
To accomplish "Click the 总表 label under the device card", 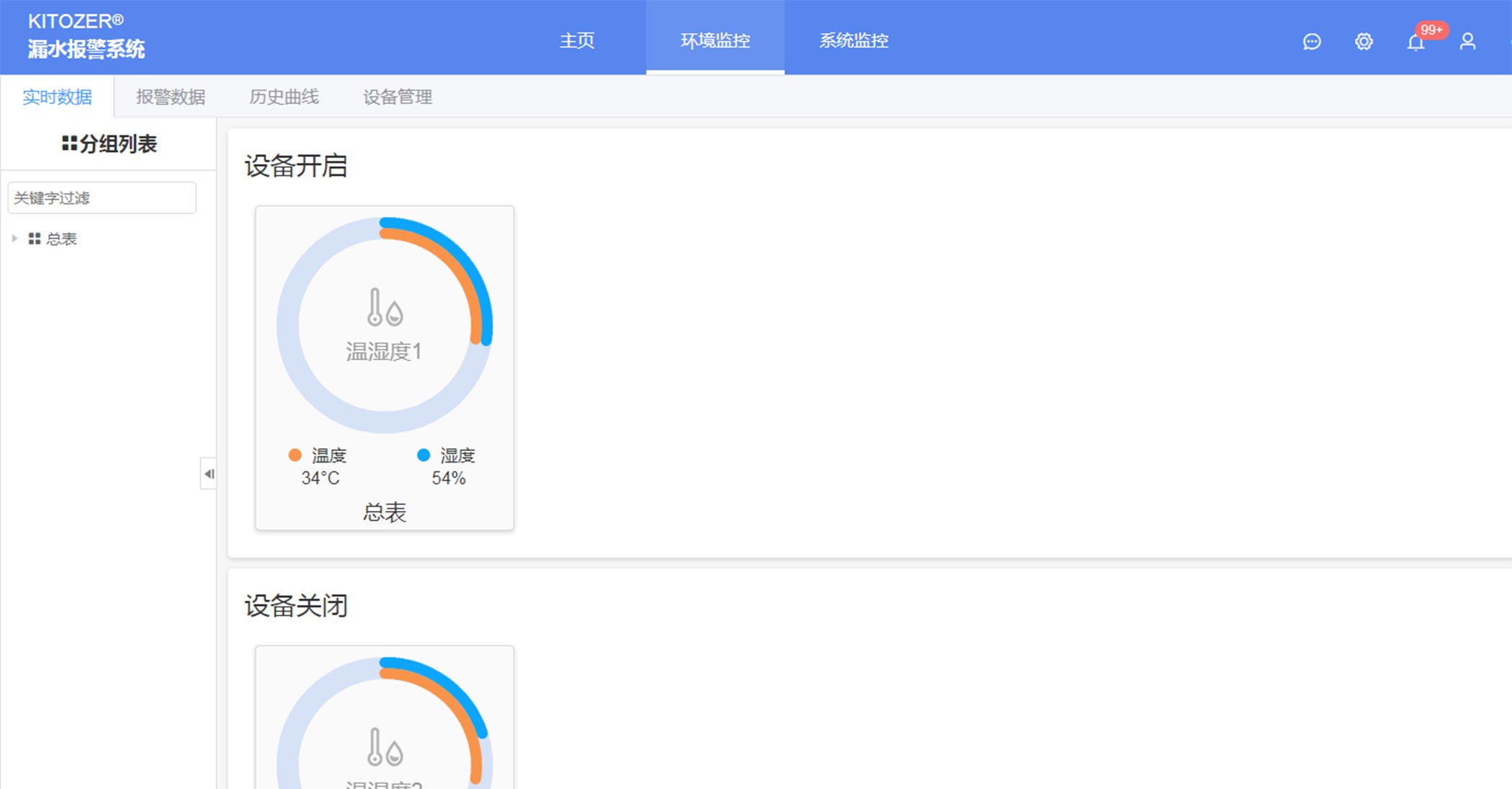I will pos(385,512).
